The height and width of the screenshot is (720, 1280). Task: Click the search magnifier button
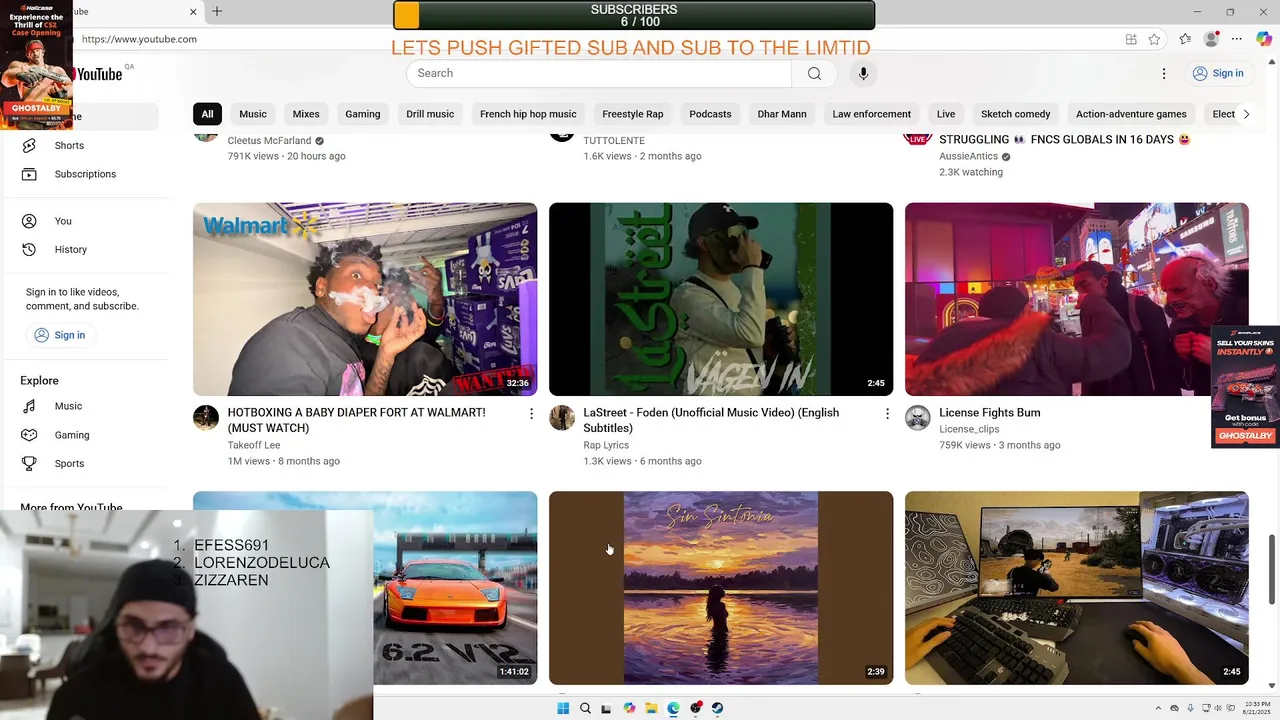(x=814, y=73)
